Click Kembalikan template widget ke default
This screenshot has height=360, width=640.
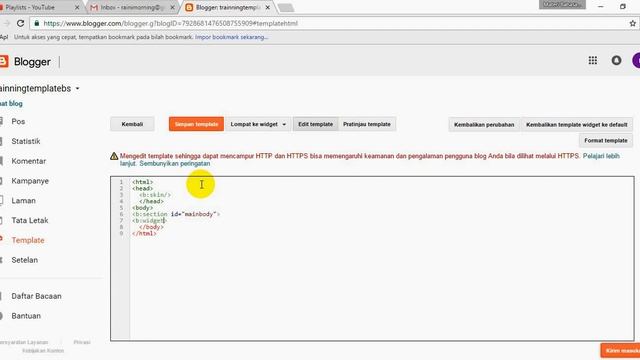[x=576, y=124]
